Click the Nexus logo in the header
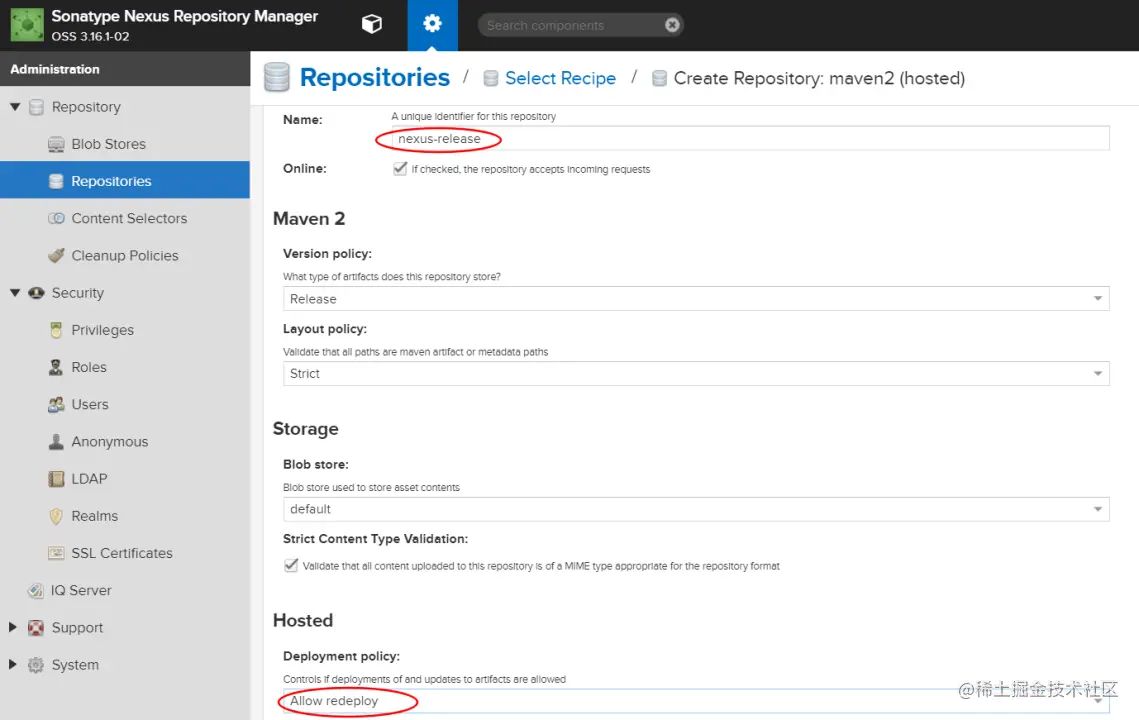Viewport: 1139px width, 720px height. [27, 25]
